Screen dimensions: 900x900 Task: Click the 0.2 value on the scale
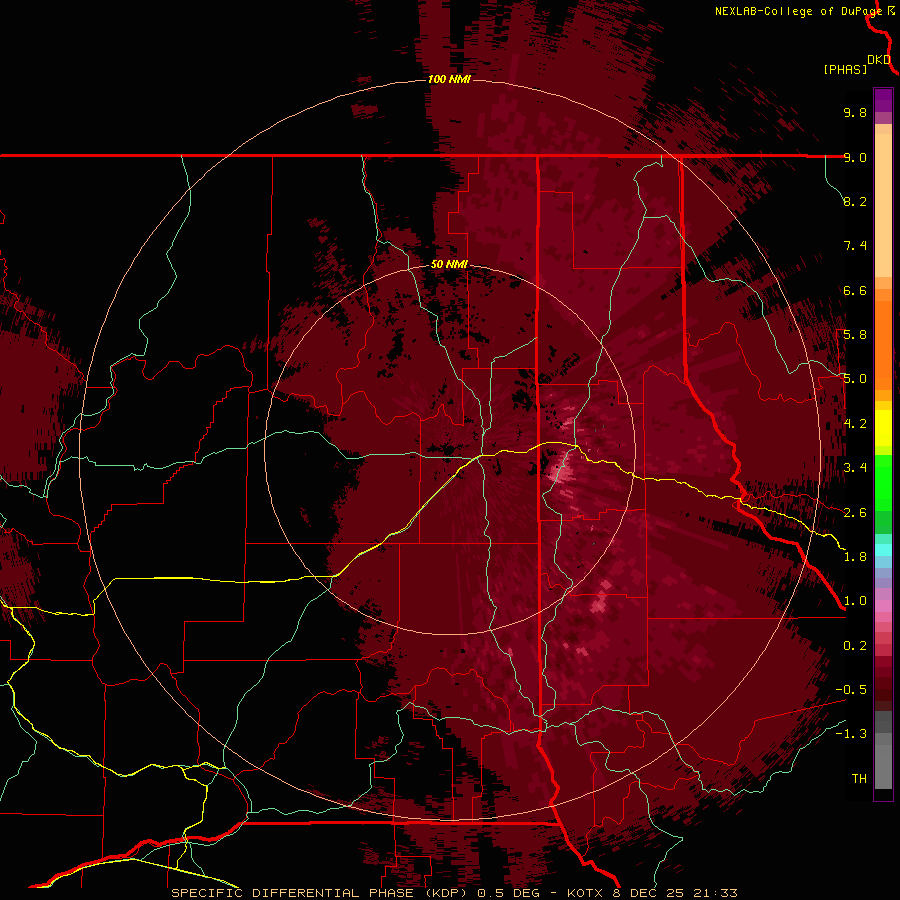click(x=855, y=646)
